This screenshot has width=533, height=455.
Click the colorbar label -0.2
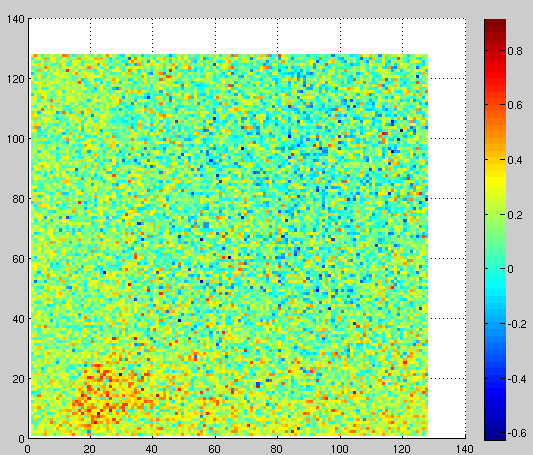point(517,324)
